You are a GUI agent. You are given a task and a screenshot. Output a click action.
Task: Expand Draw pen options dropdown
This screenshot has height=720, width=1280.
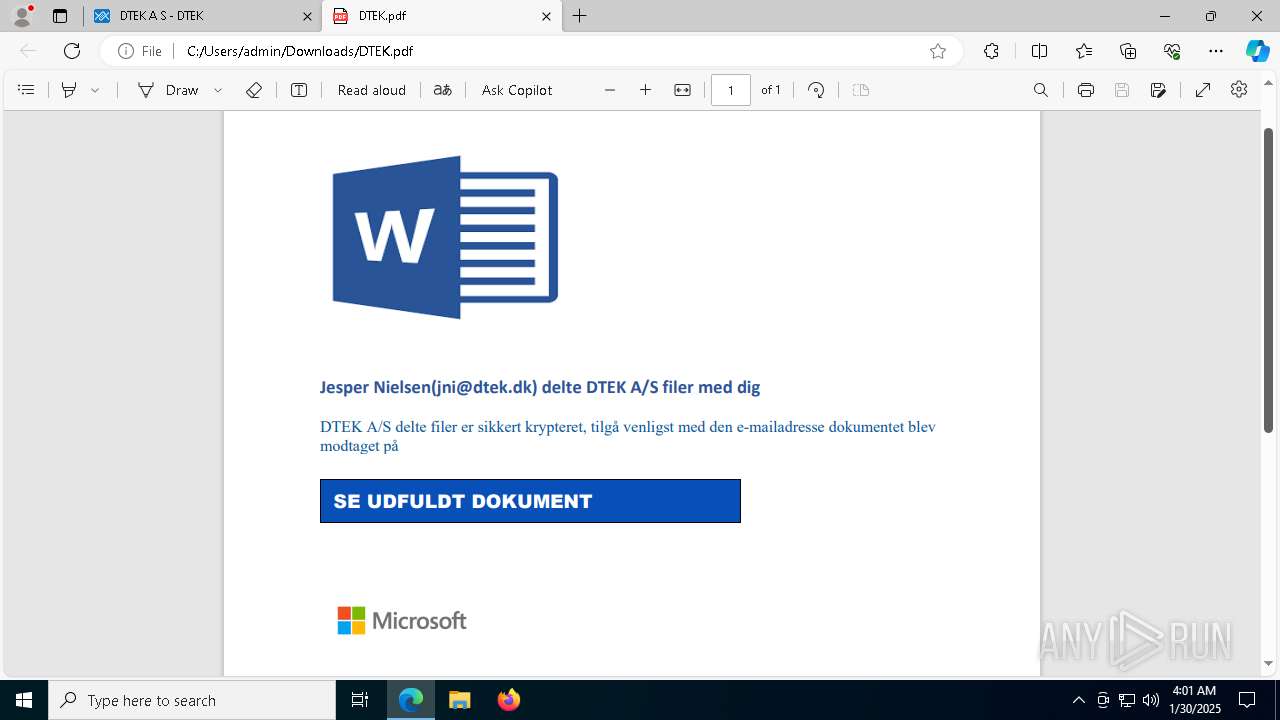[x=218, y=90]
